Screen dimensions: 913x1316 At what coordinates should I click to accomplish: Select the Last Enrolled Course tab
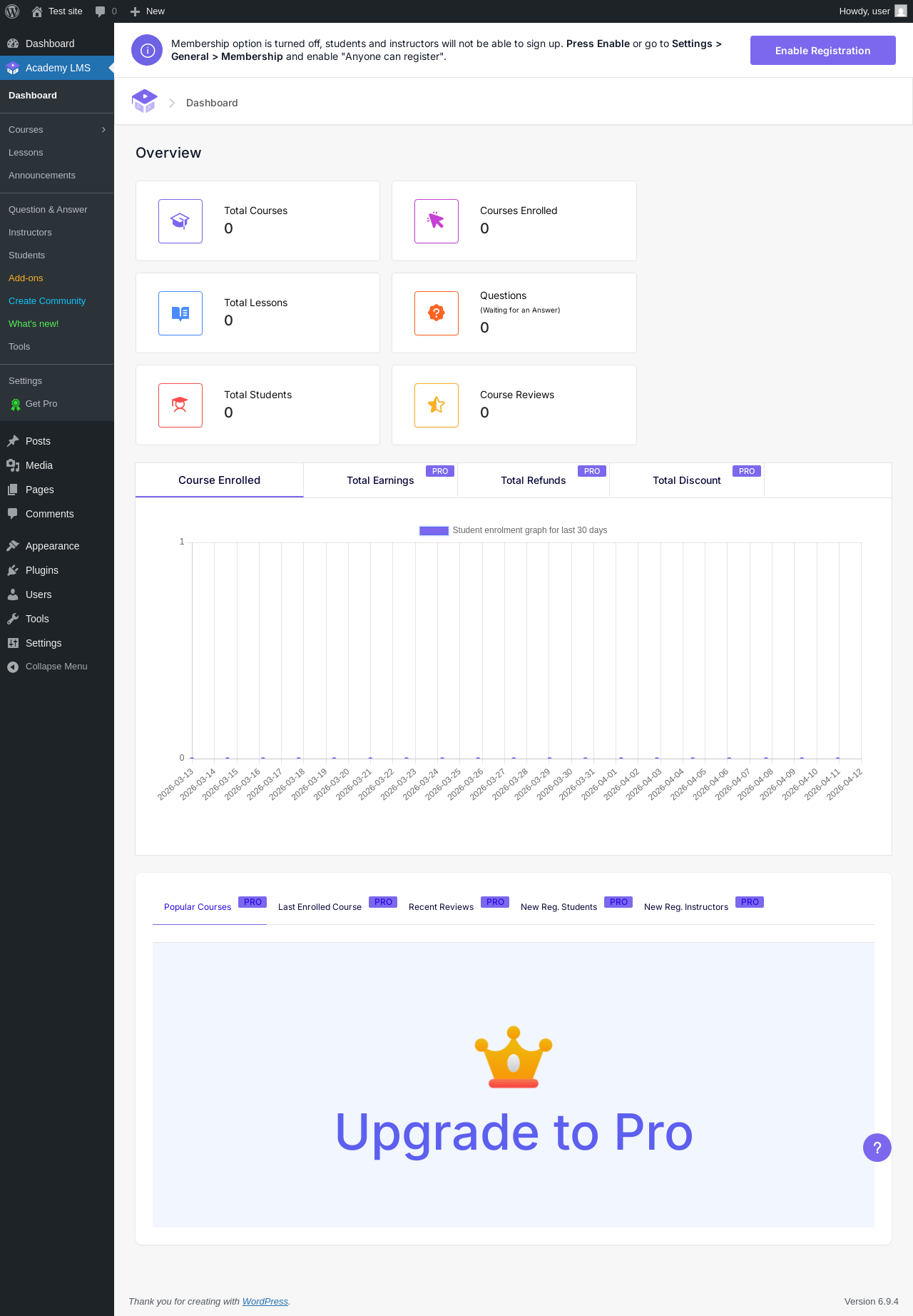[320, 907]
